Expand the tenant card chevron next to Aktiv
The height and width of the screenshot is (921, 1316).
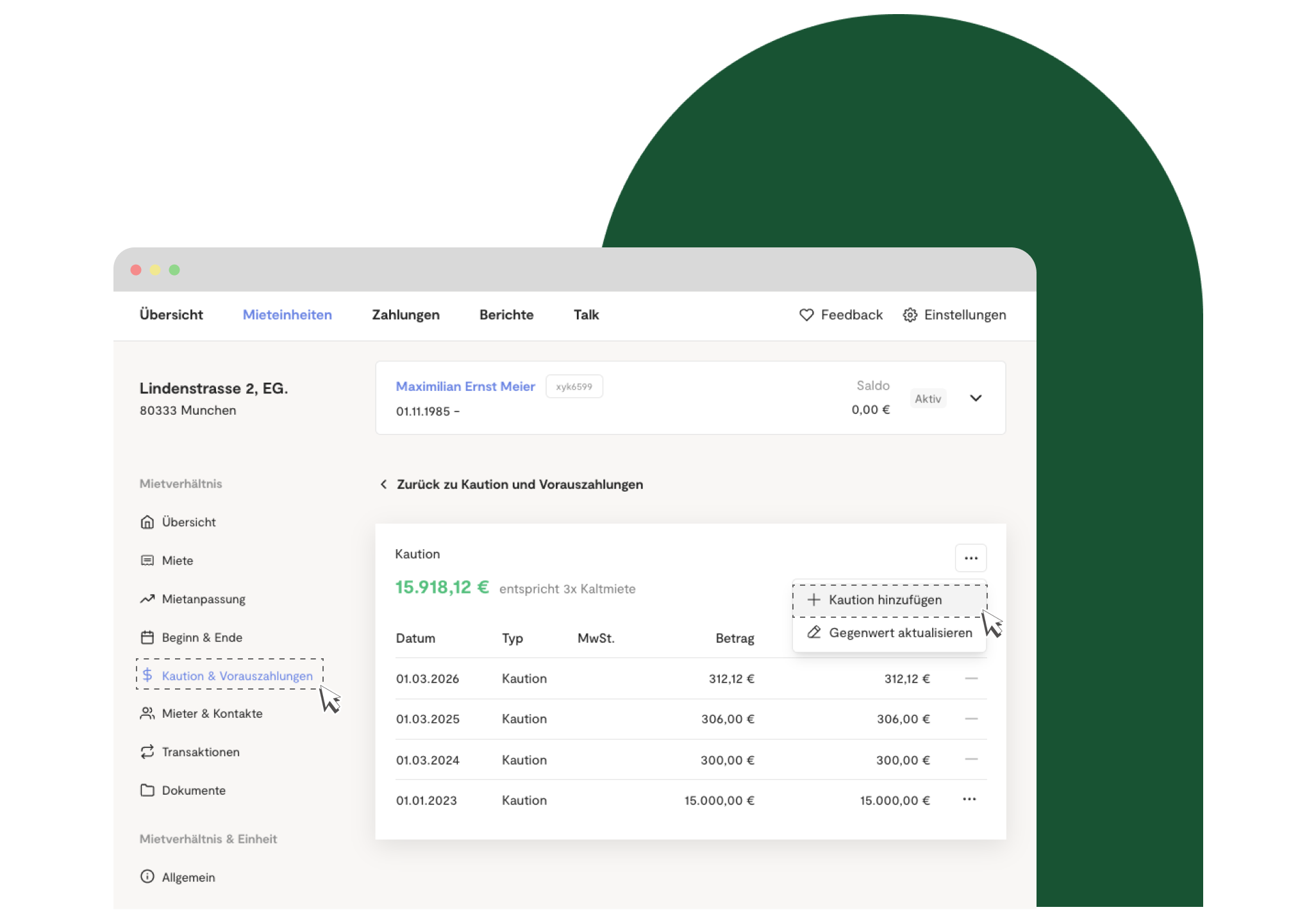pyautogui.click(x=976, y=398)
